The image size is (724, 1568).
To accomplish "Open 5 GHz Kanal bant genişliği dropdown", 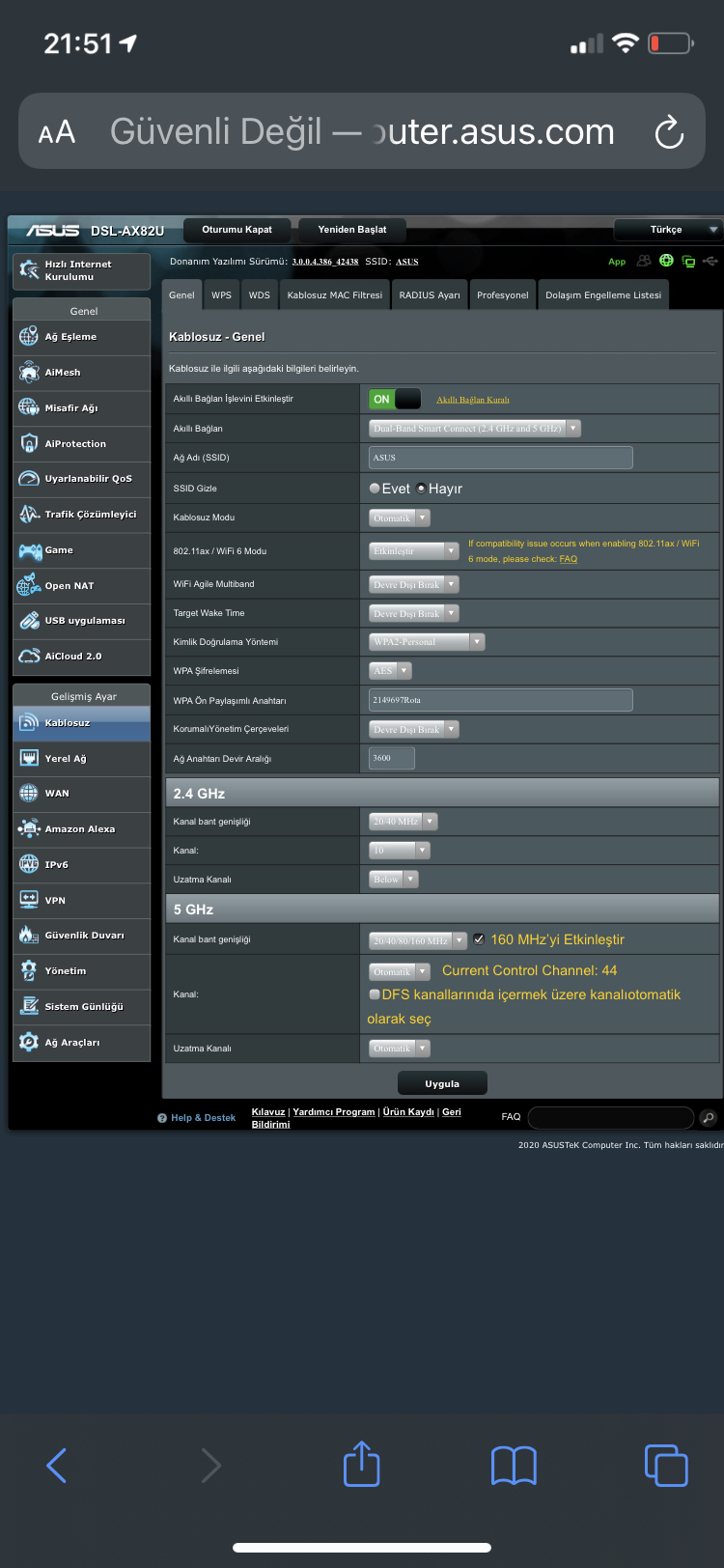I will pyautogui.click(x=418, y=939).
